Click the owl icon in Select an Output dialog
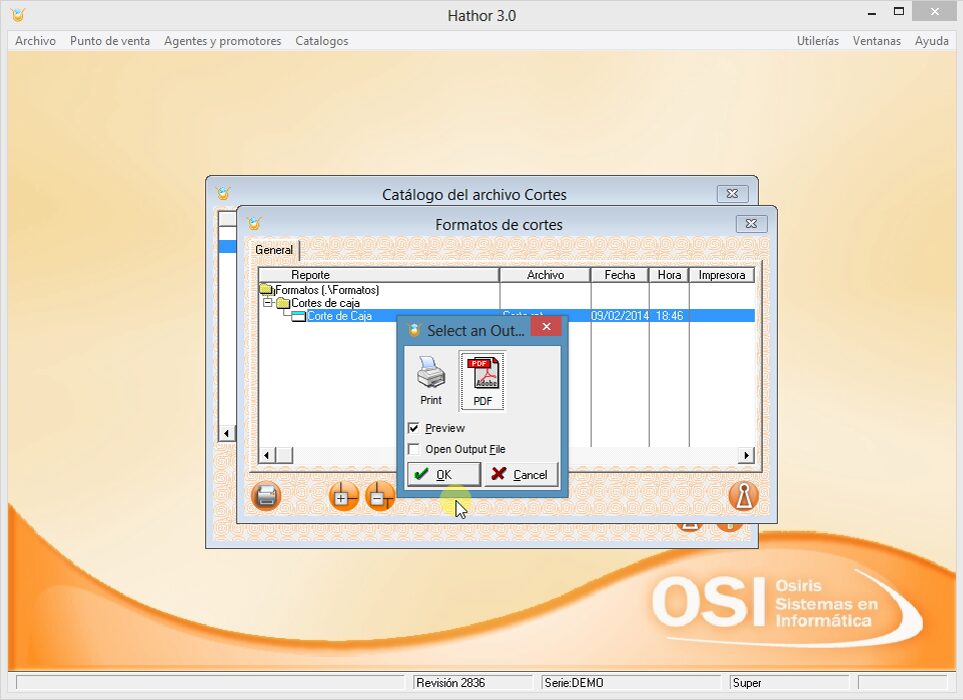 414,330
